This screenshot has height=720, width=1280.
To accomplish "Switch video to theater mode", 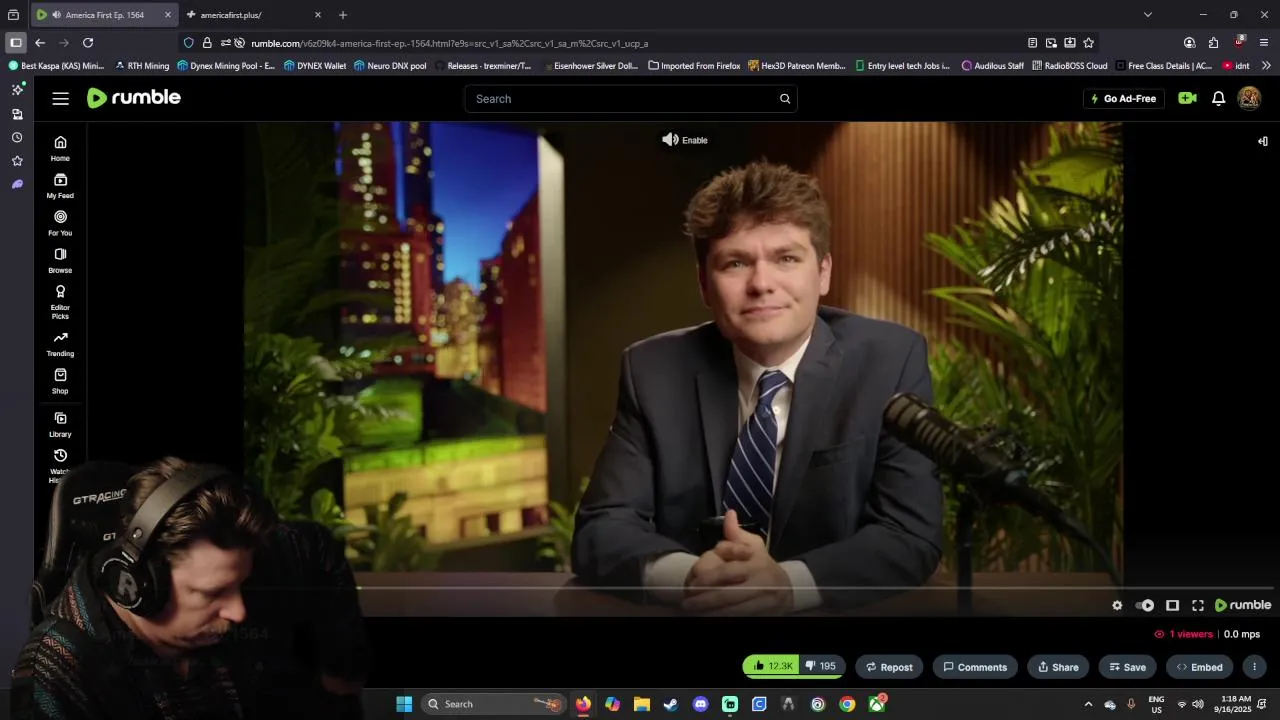I will pyautogui.click(x=1172, y=605).
